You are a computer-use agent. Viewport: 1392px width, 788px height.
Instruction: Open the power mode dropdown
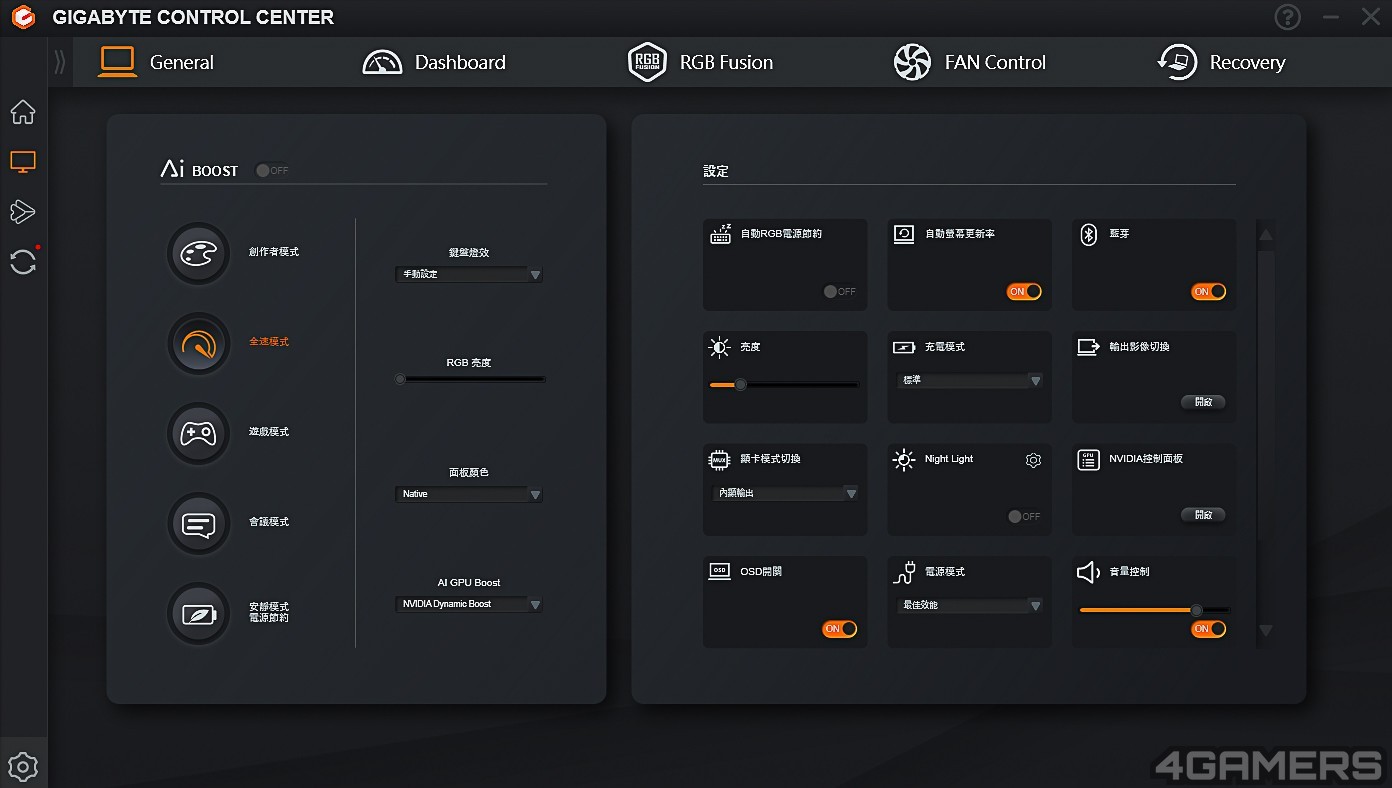(970, 605)
